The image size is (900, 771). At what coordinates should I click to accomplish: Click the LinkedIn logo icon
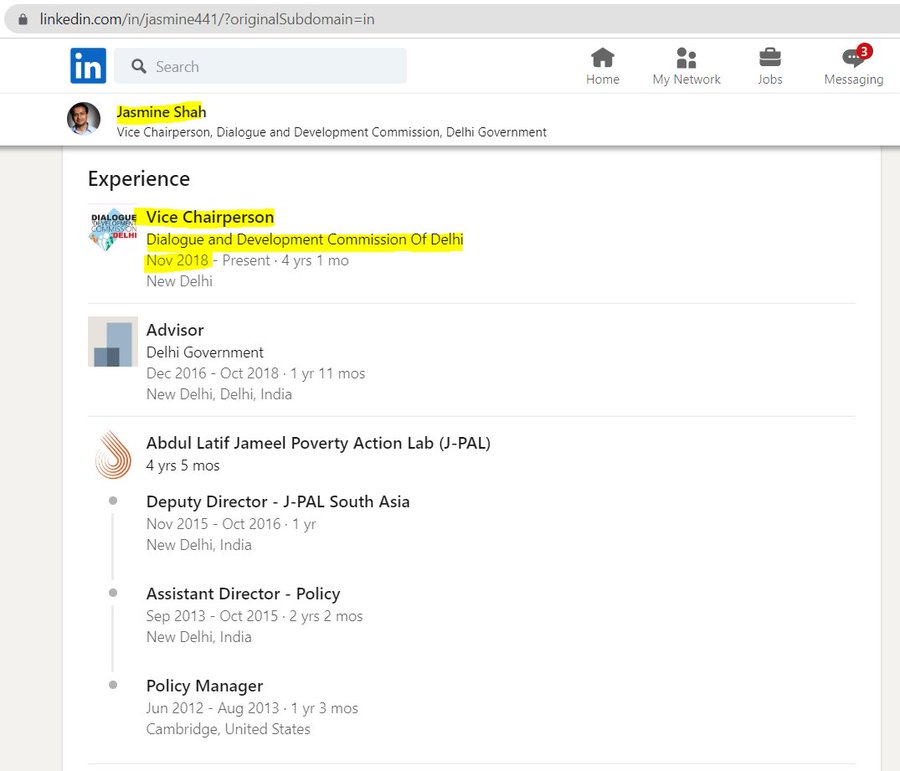[88, 66]
